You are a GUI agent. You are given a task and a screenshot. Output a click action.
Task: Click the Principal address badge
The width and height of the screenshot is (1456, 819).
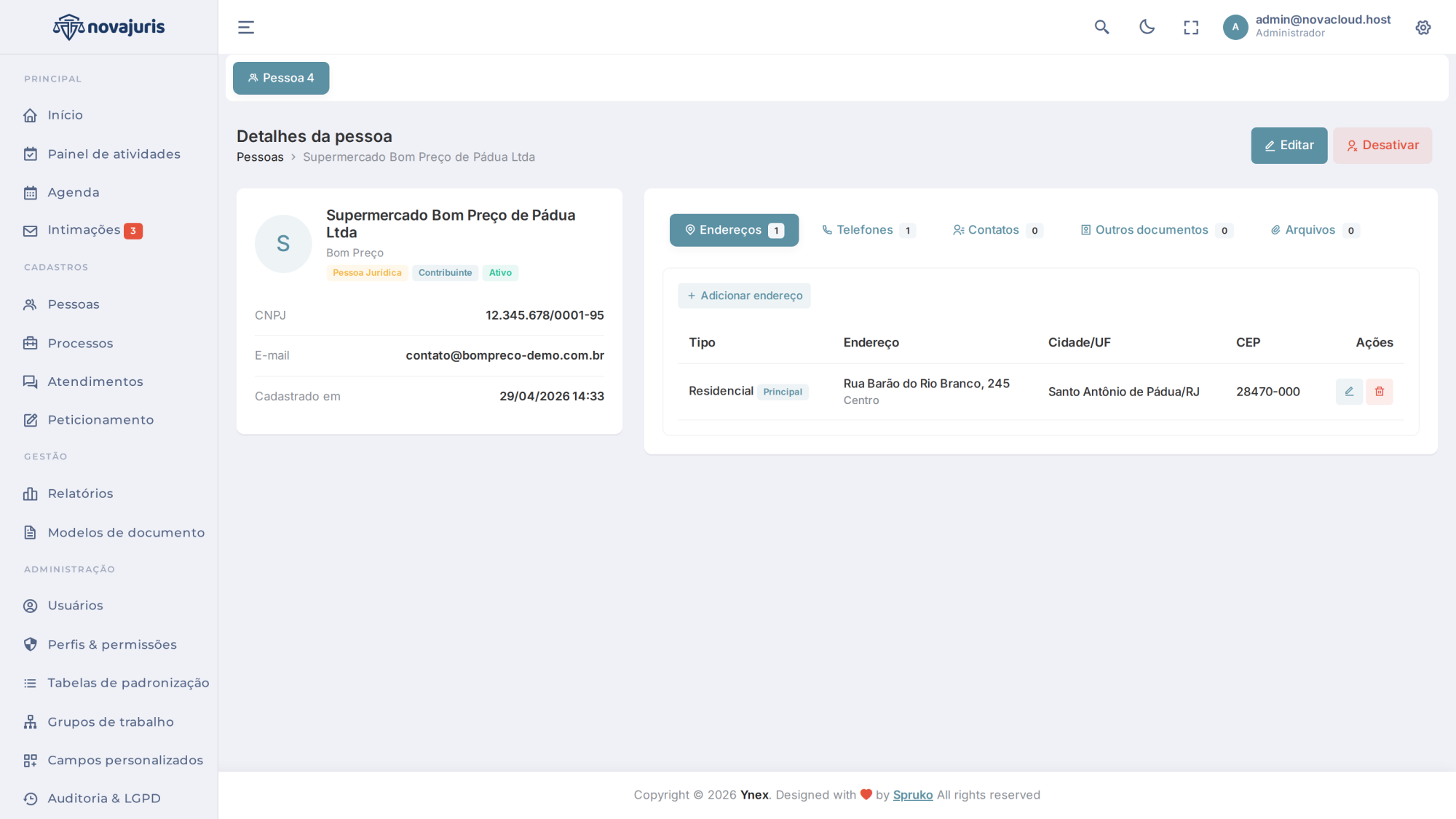[783, 392]
